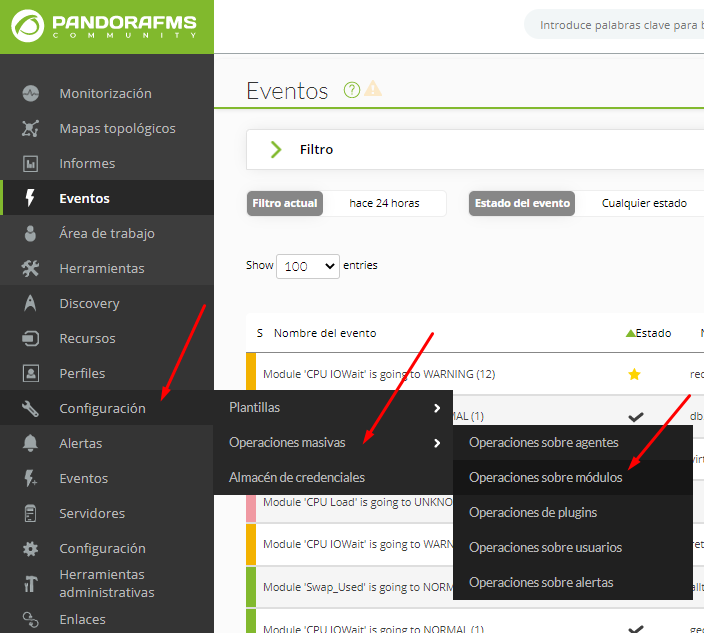The height and width of the screenshot is (633, 704).
Task: Open the Servidores section icon
Action: coord(31,513)
